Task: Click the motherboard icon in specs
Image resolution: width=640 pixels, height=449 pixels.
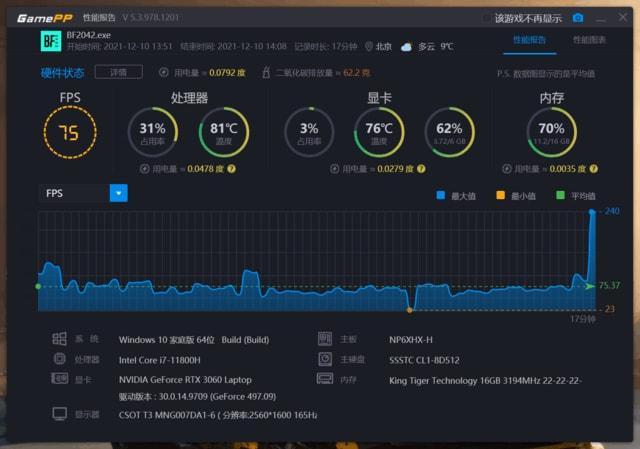Action: tap(325, 338)
